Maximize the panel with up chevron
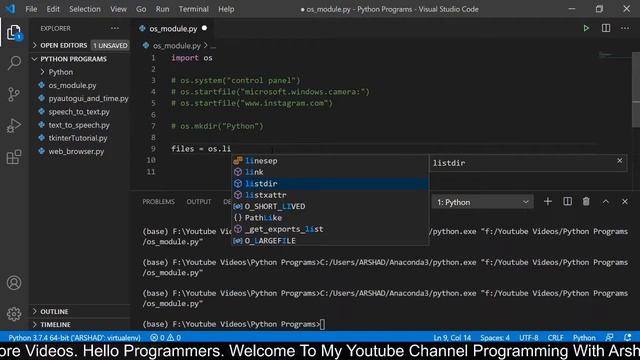640x360 pixels. pyautogui.click(x=606, y=202)
